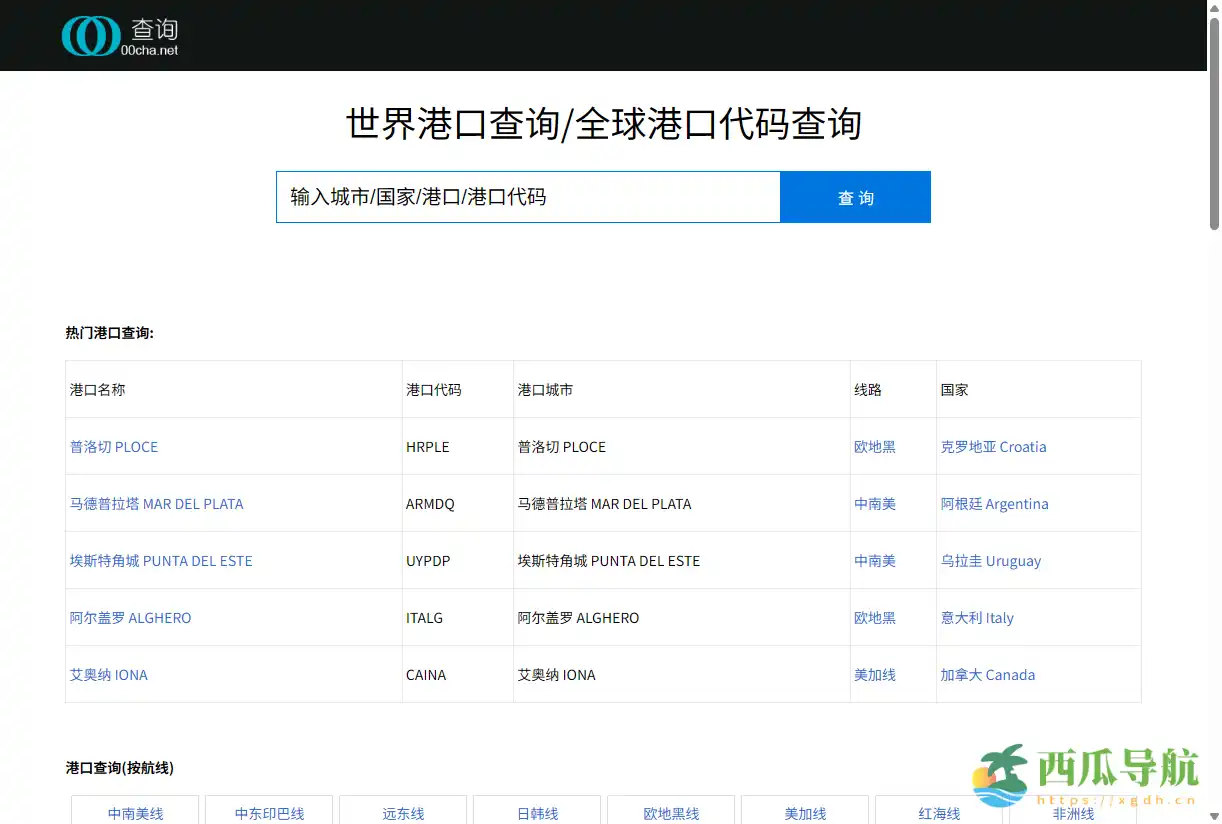Click the 00cha.net logo icon
The width and height of the screenshot is (1222, 824).
click(91, 35)
